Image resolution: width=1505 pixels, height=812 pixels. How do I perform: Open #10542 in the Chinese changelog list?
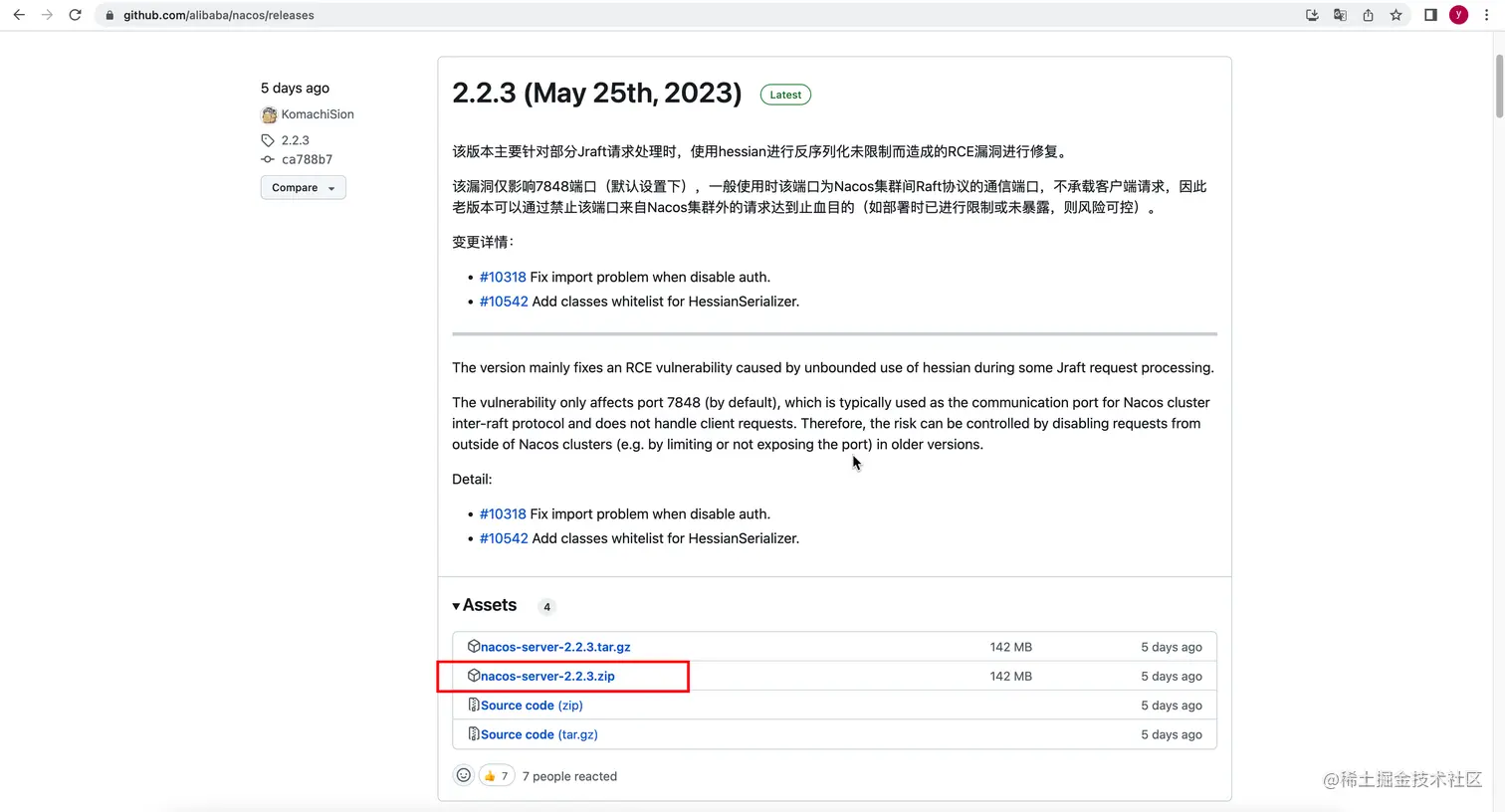coord(504,302)
